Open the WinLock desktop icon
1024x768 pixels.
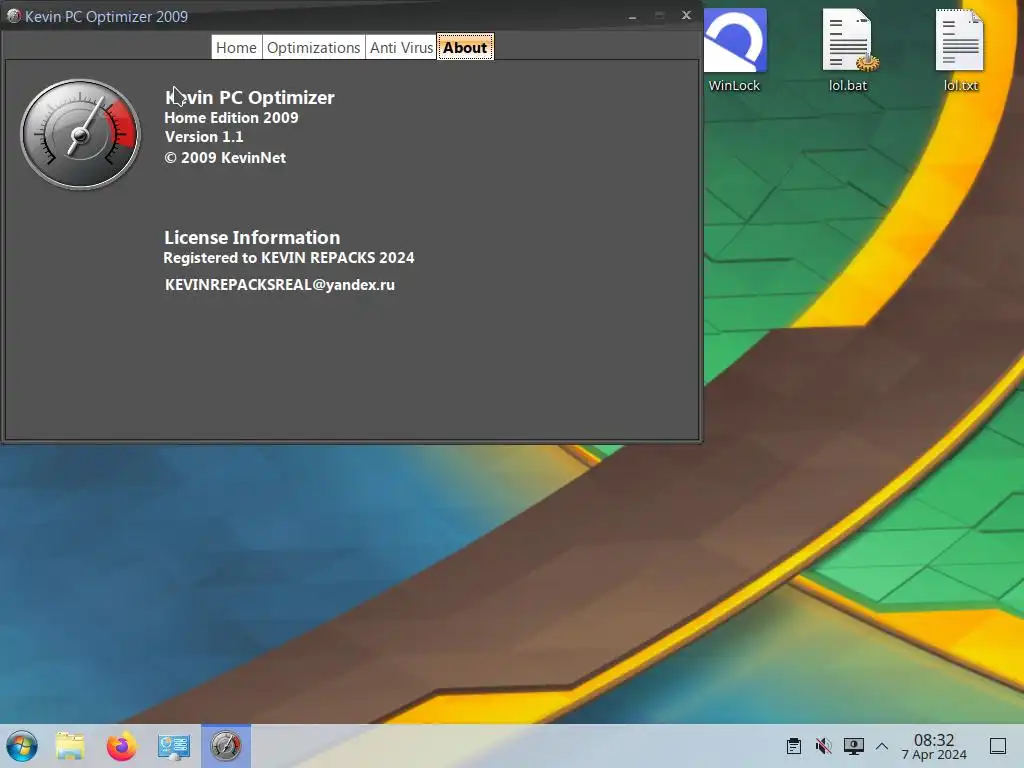pos(734,51)
